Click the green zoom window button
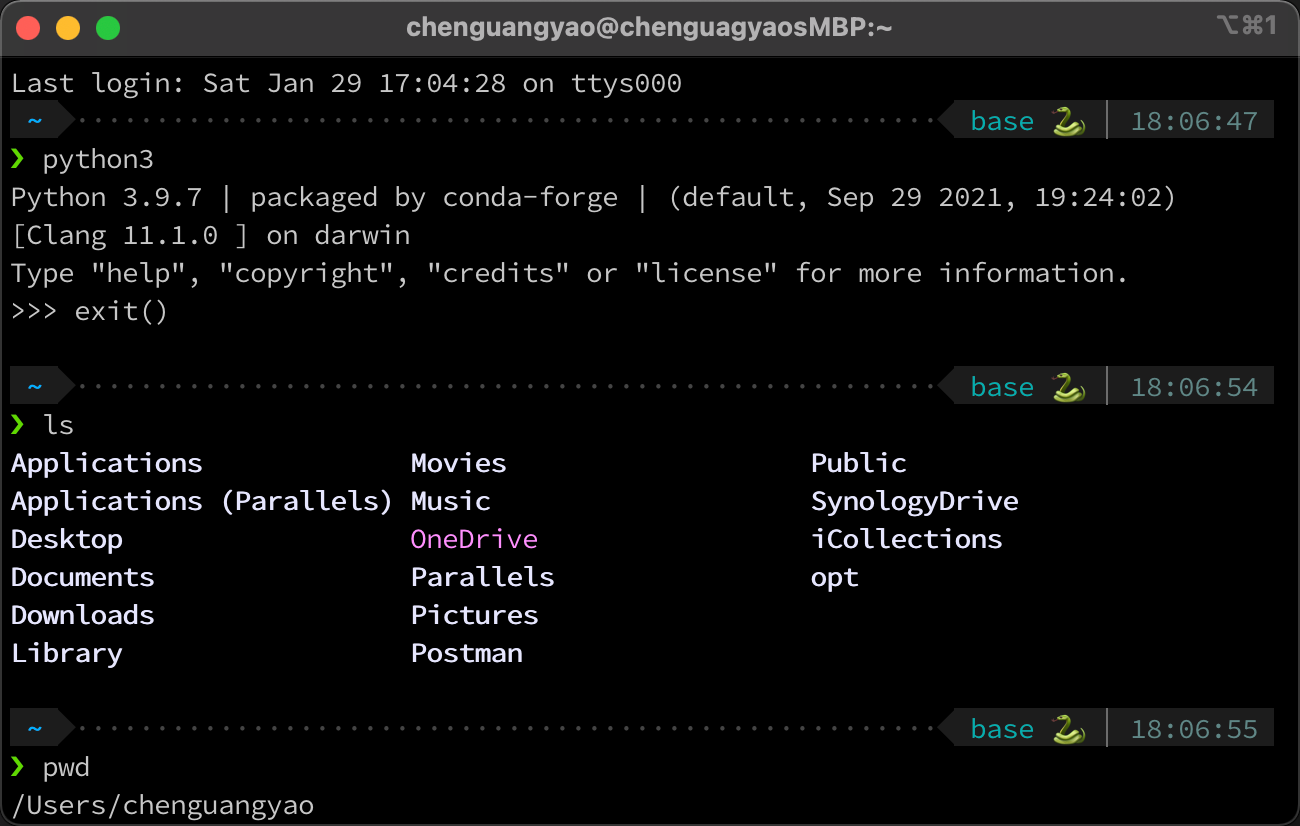The height and width of the screenshot is (826, 1300). tap(107, 28)
